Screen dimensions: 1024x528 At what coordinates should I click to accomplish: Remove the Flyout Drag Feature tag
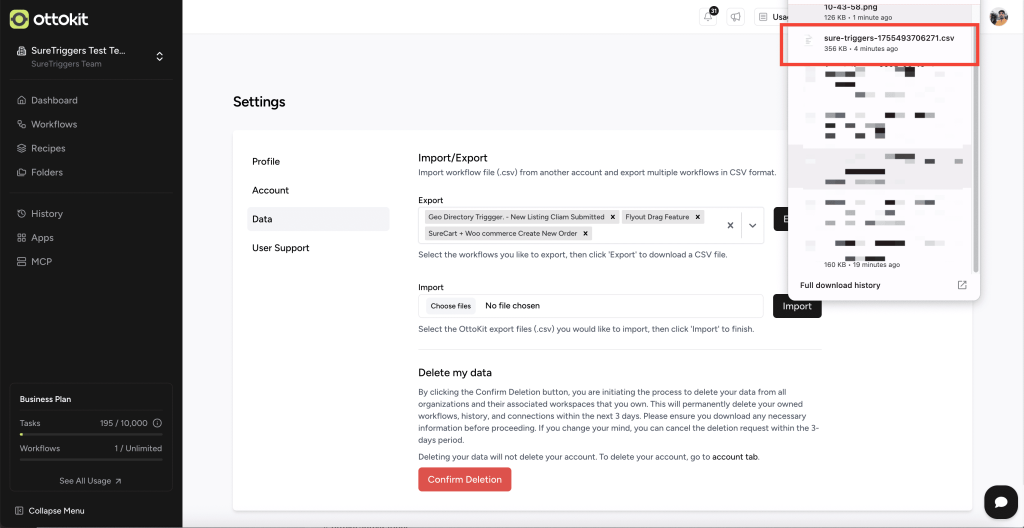pyautogui.click(x=698, y=217)
